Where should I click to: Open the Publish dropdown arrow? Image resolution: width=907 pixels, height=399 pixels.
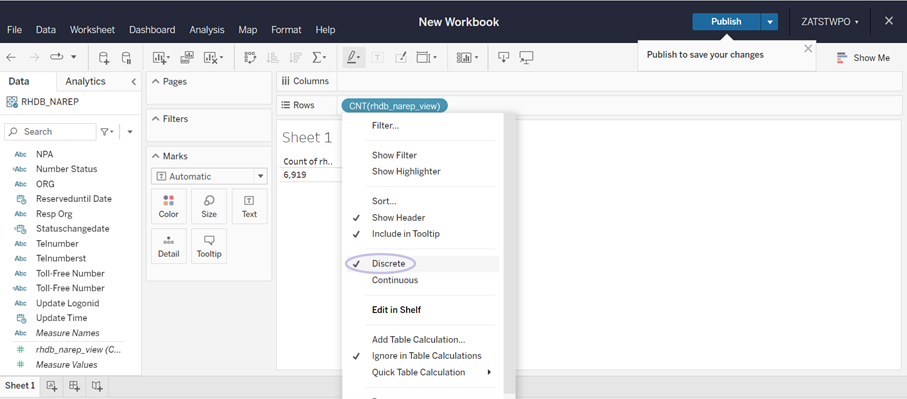[x=769, y=21]
